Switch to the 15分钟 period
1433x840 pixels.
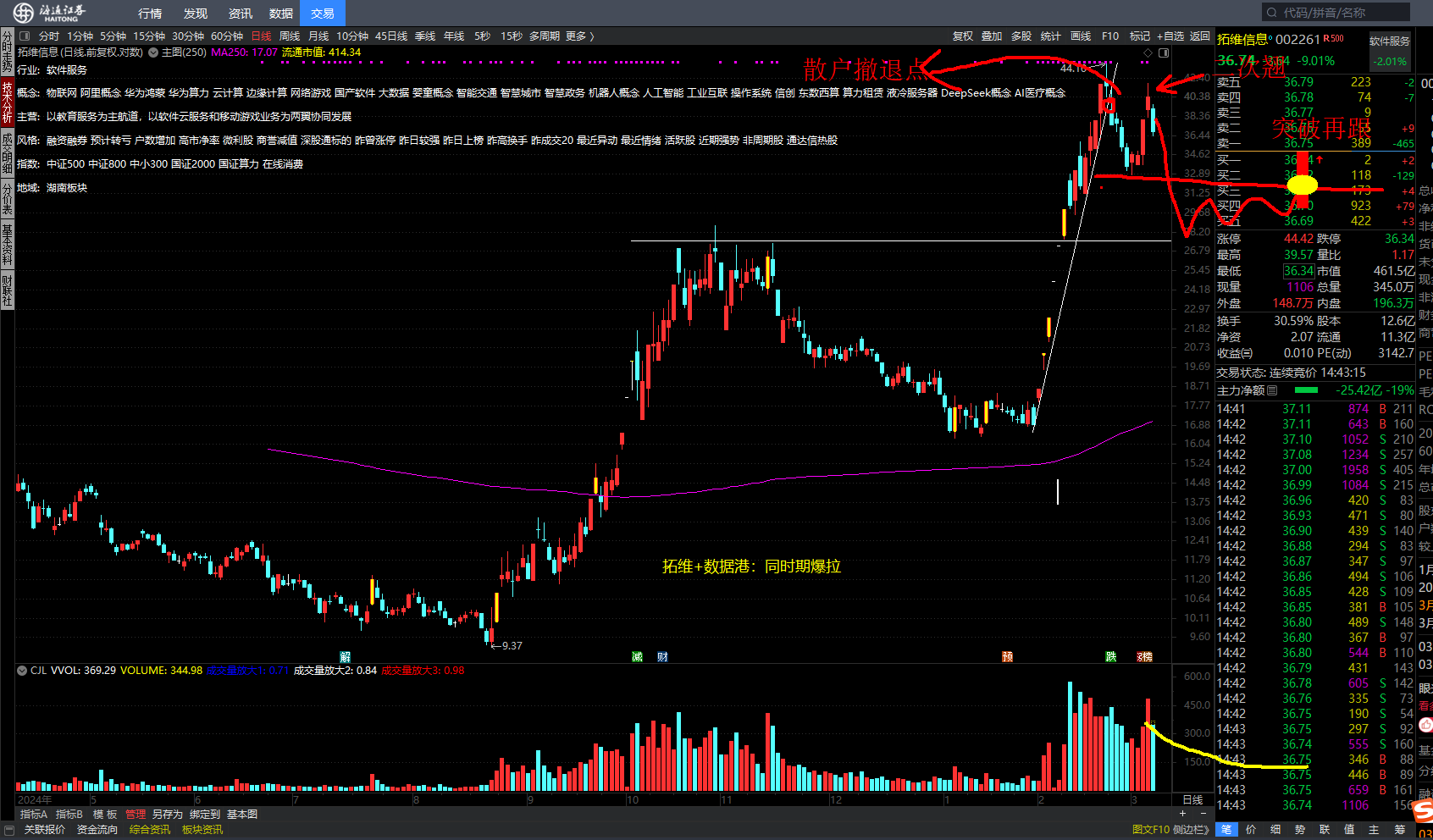click(149, 36)
